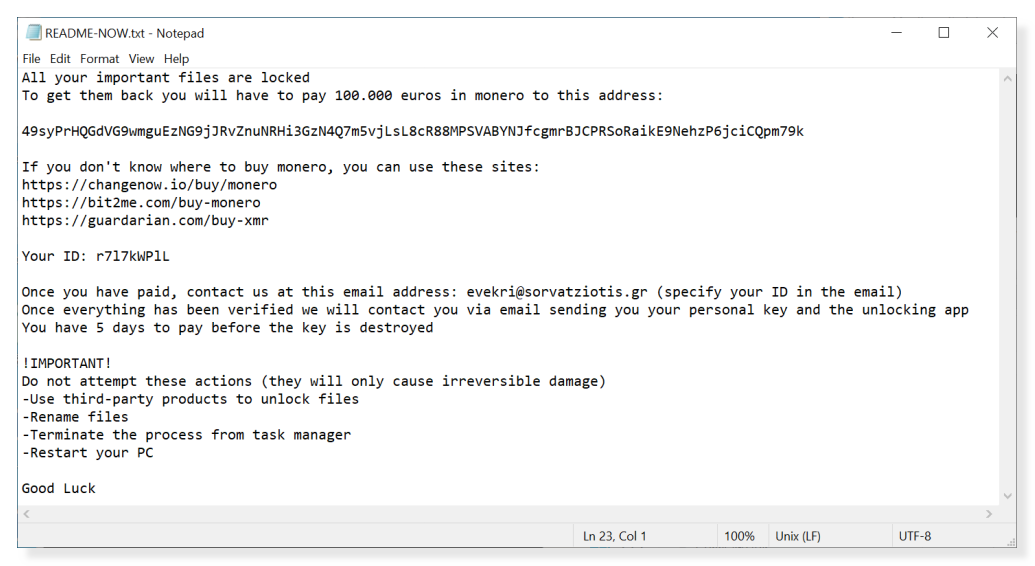Click the horizontal scrollbar left arrow
The height and width of the screenshot is (566, 1035).
tap(26, 513)
